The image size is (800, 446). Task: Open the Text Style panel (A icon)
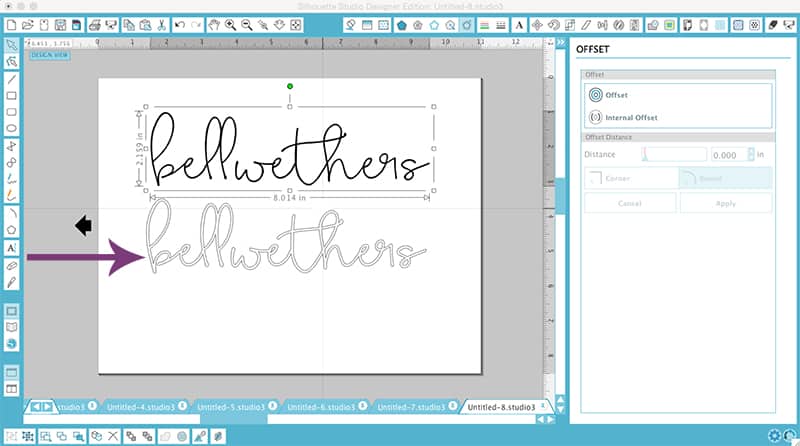coord(519,25)
